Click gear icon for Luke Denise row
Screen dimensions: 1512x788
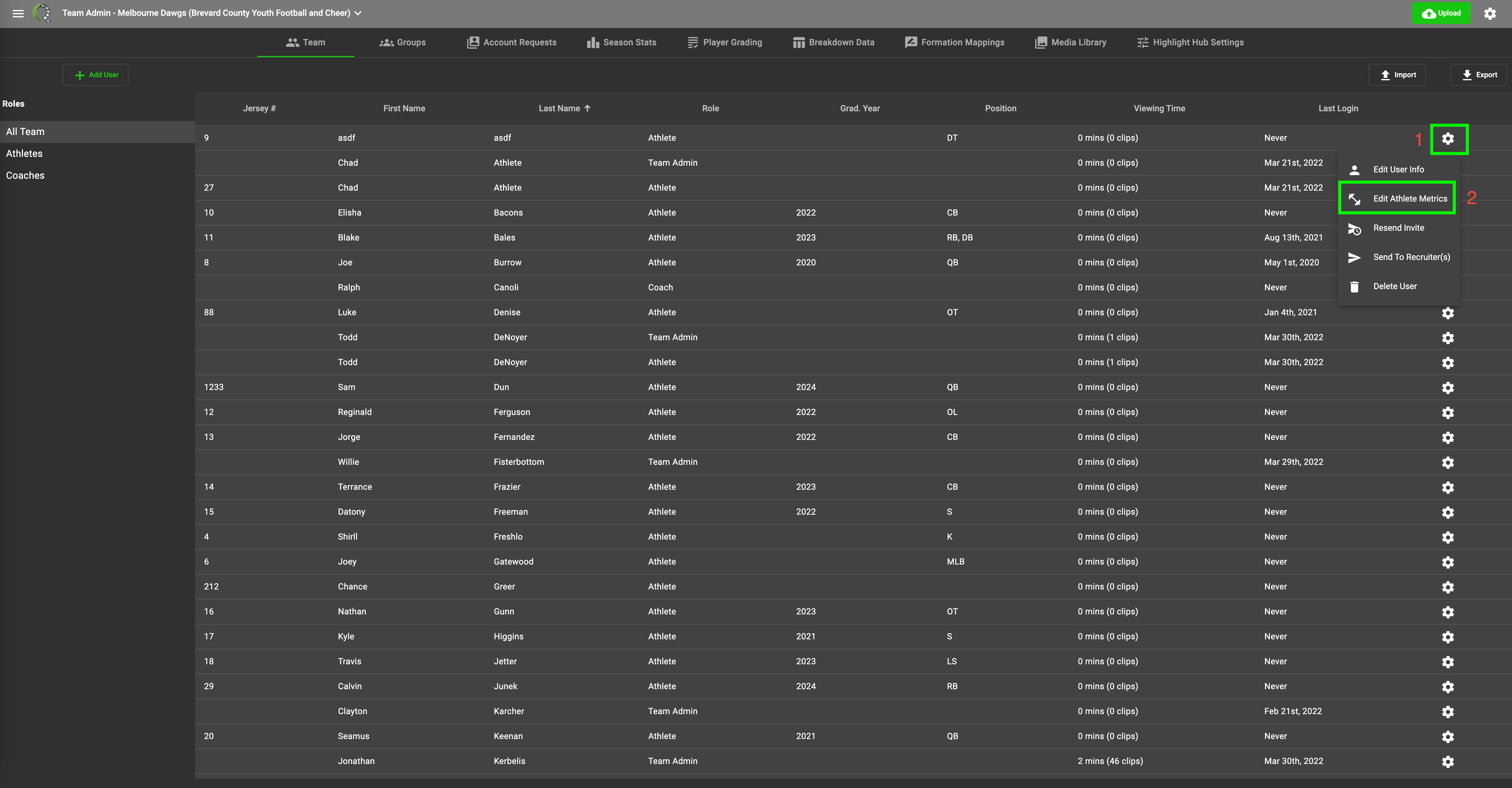pos(1448,313)
